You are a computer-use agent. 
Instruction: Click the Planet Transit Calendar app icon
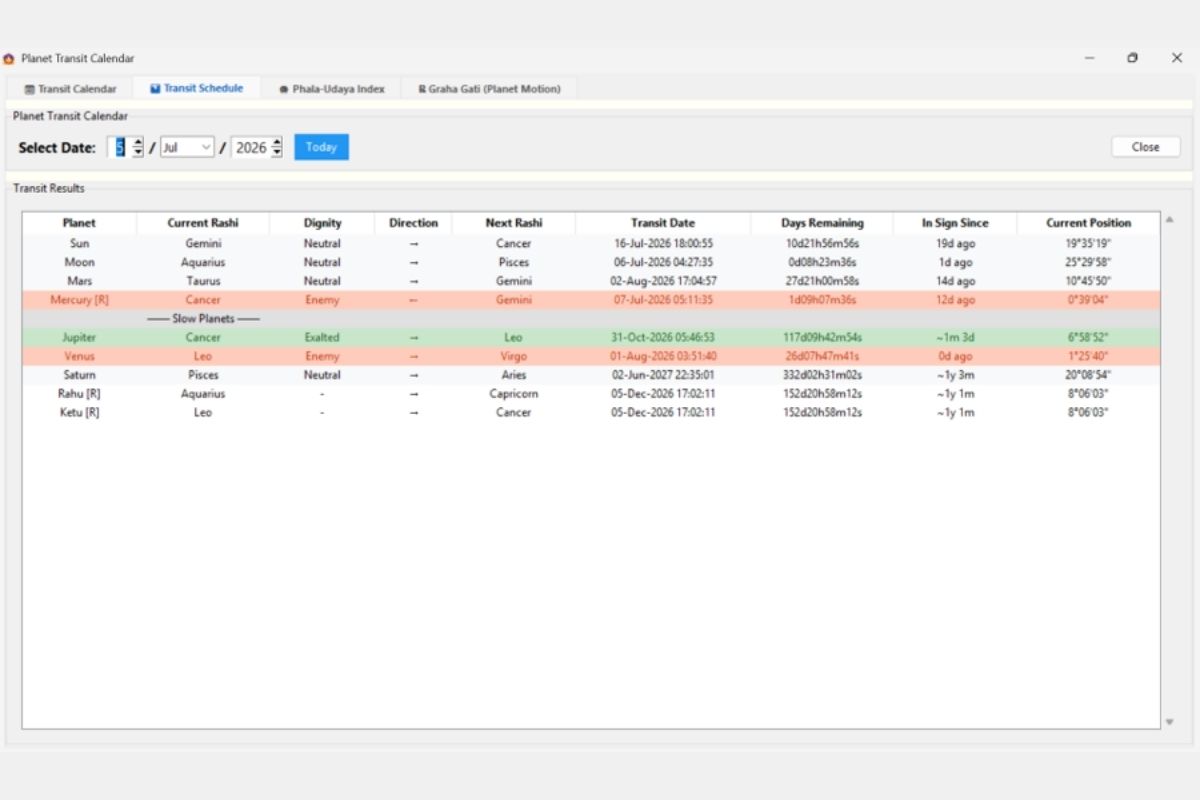(x=9, y=59)
